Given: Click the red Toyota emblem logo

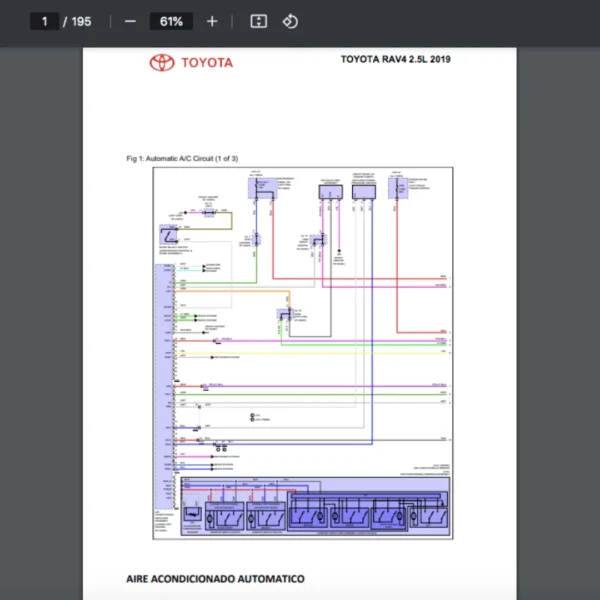Looking at the screenshot, I should coord(162,63).
